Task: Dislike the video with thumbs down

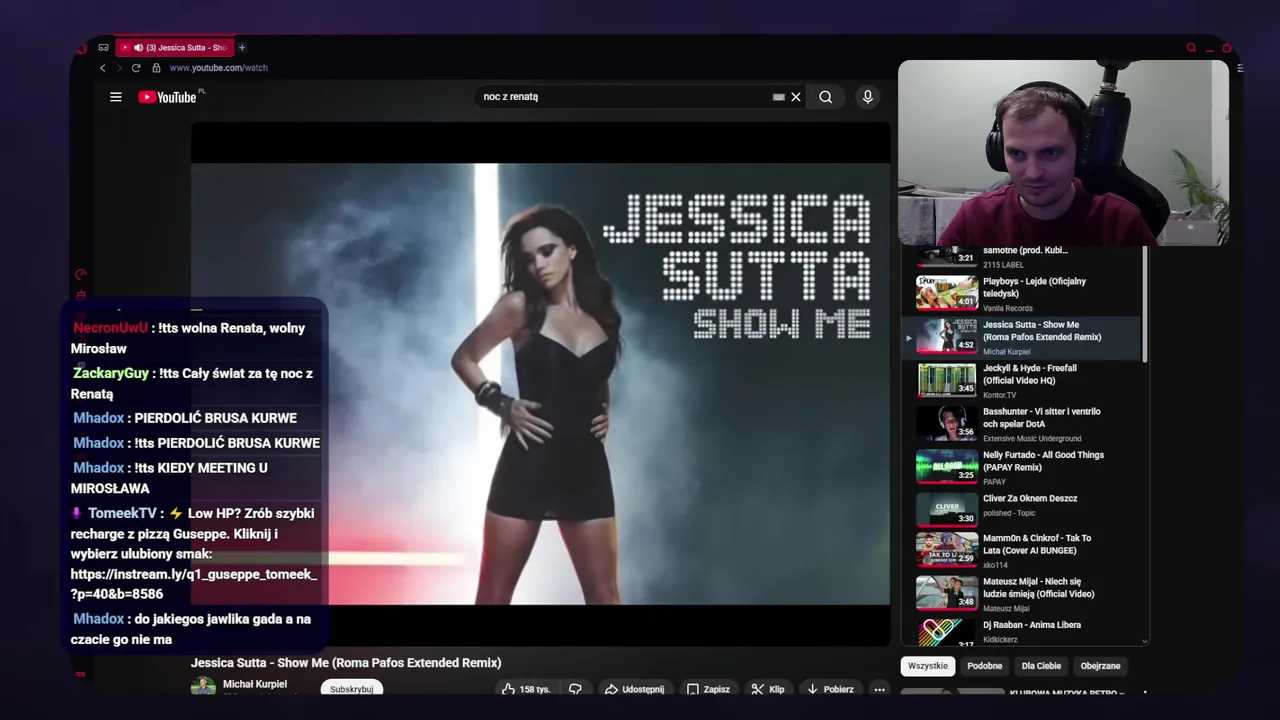Action: 575,689
